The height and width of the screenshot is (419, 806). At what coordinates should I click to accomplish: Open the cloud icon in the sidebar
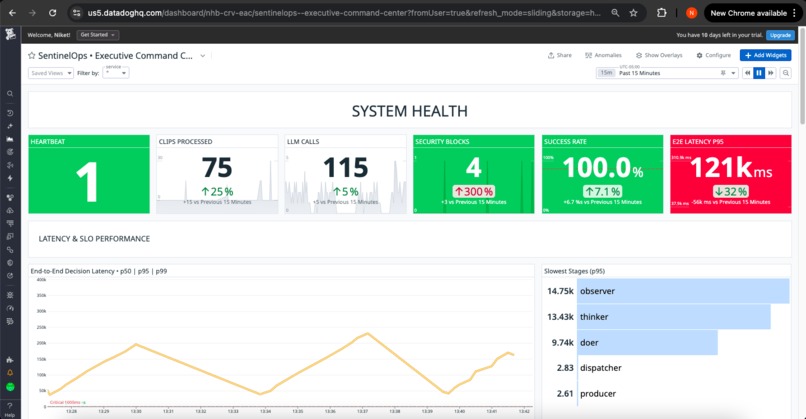(x=10, y=210)
